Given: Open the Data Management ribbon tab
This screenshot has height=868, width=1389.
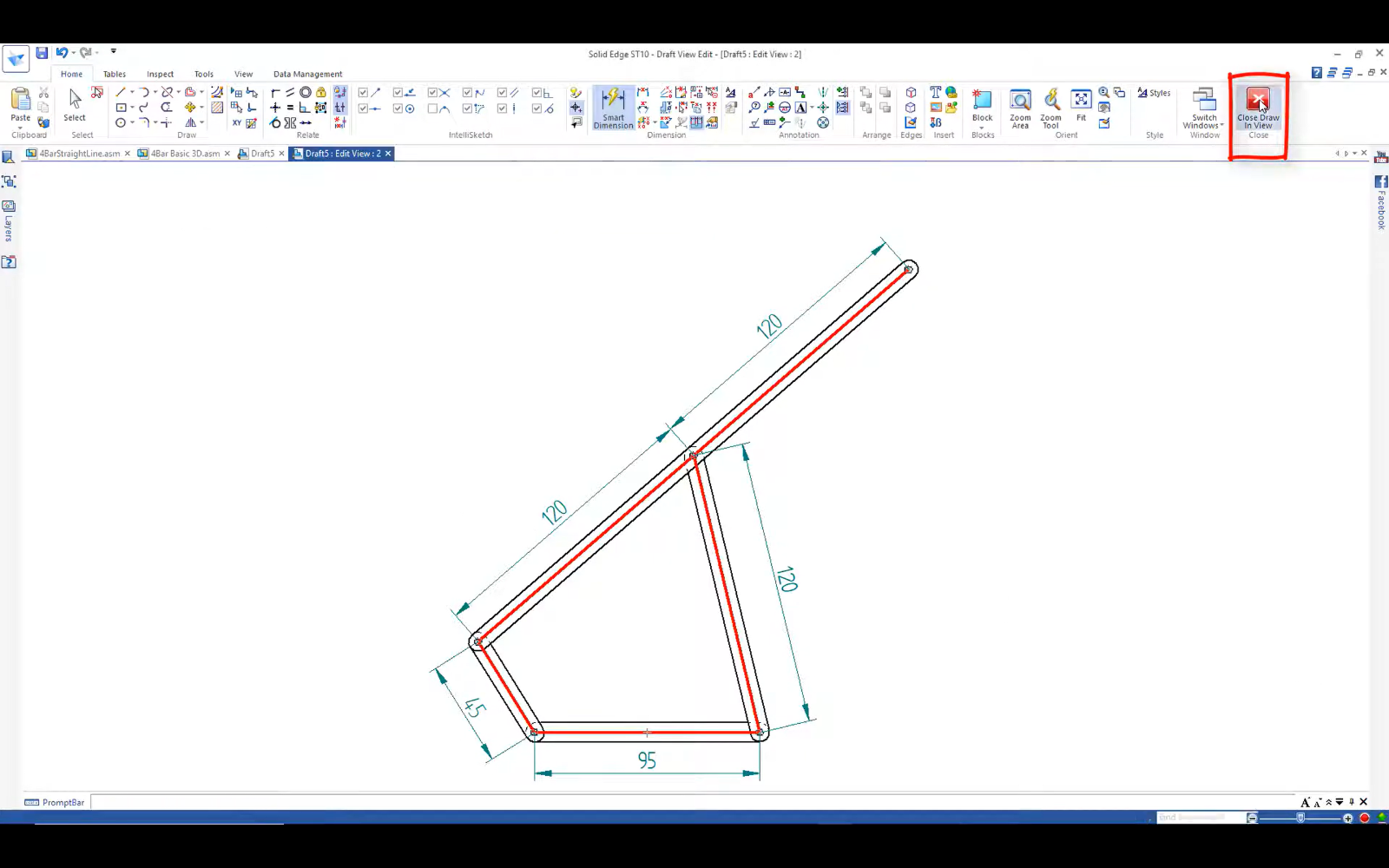Looking at the screenshot, I should [x=307, y=74].
